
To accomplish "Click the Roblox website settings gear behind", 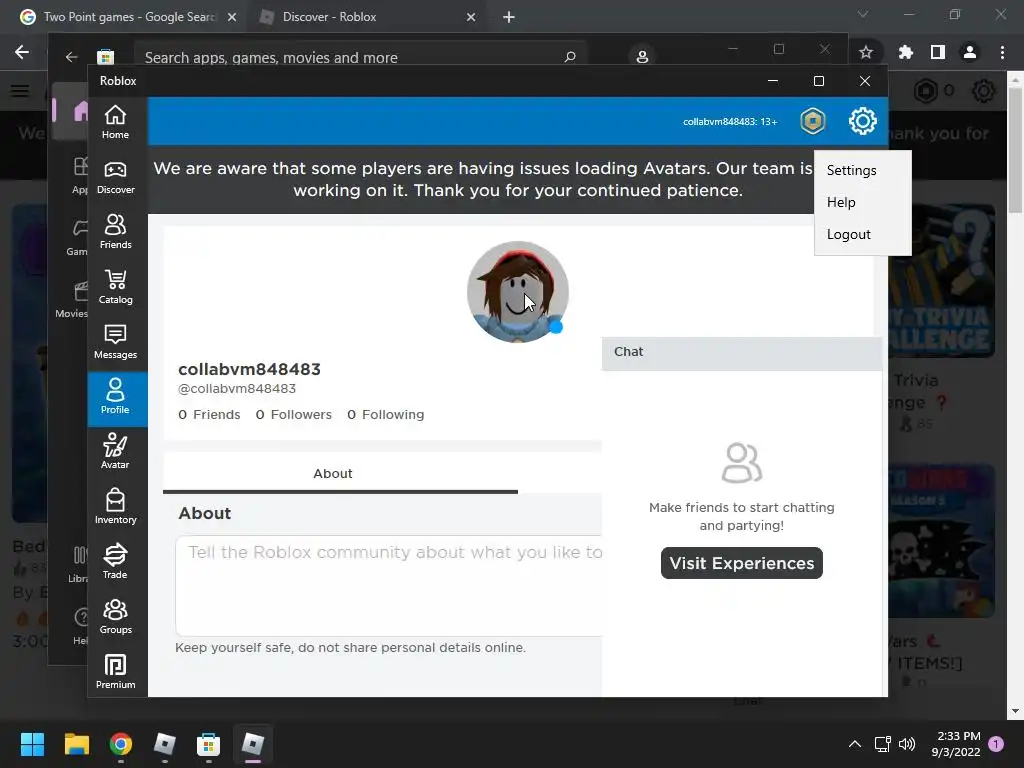I will (983, 91).
